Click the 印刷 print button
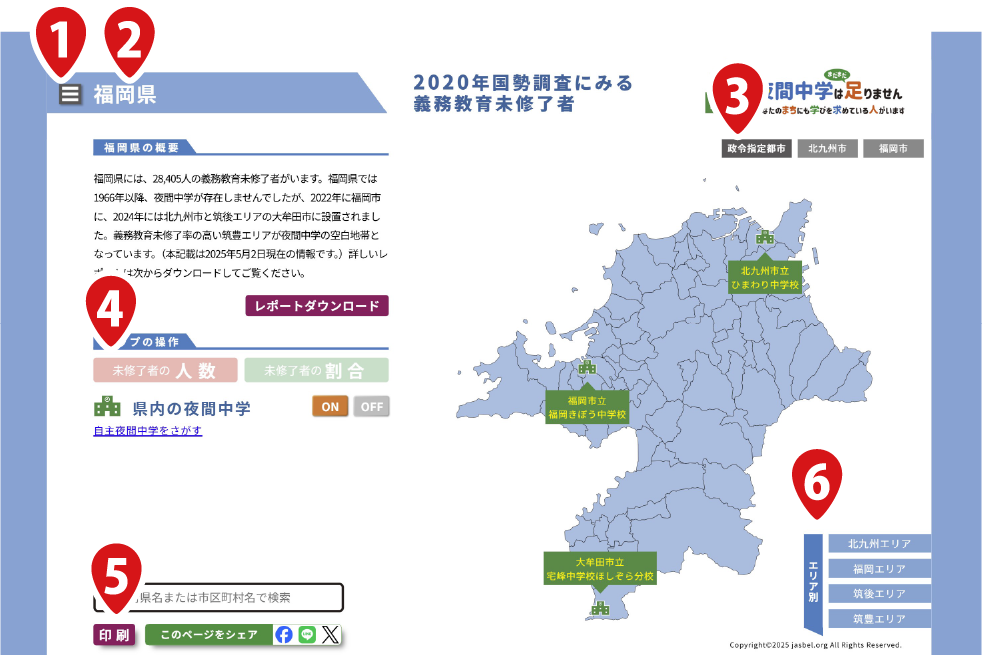The image size is (982, 656). (x=113, y=635)
